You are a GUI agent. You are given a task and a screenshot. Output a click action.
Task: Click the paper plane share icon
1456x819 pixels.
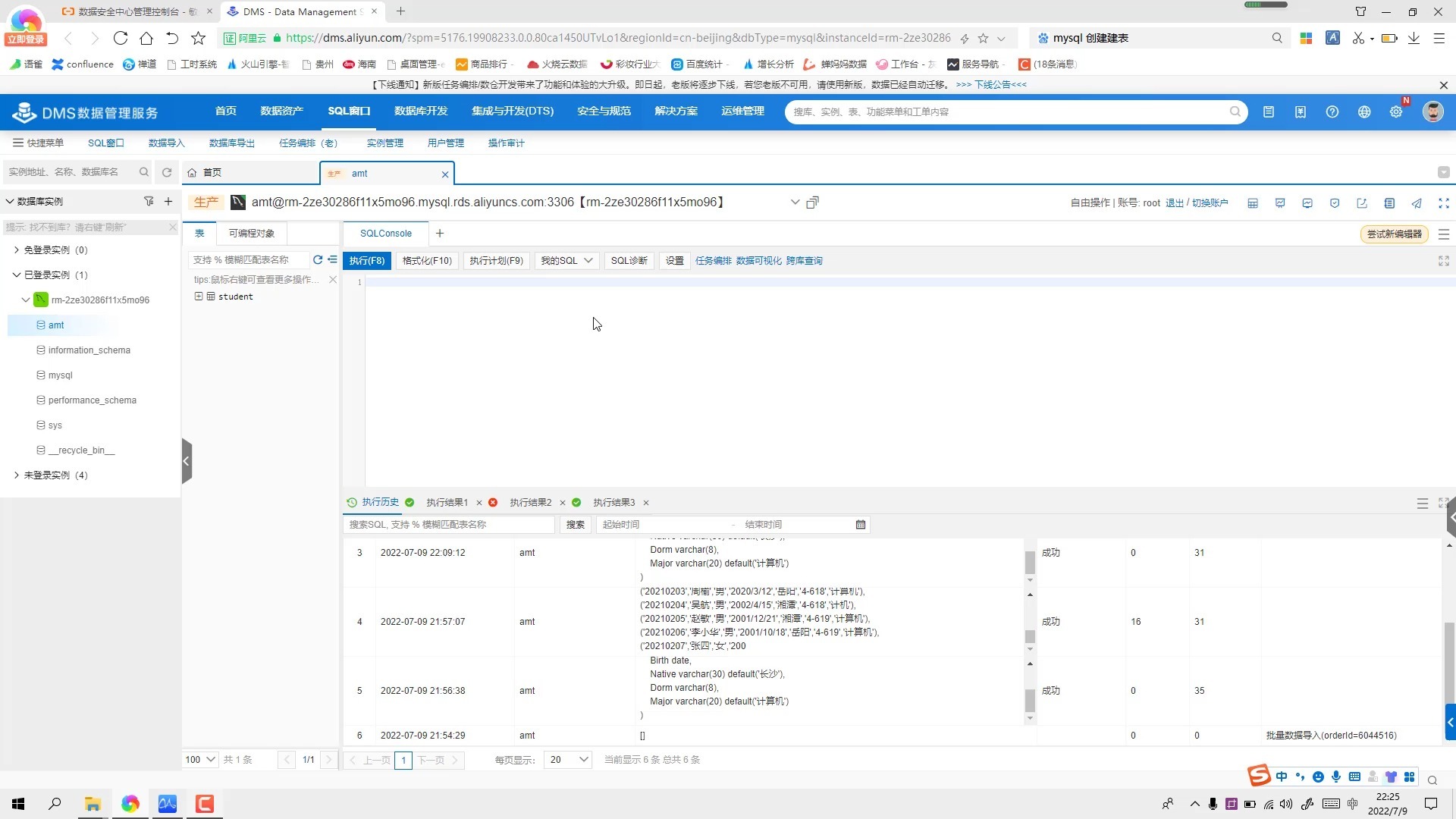[x=1417, y=203]
